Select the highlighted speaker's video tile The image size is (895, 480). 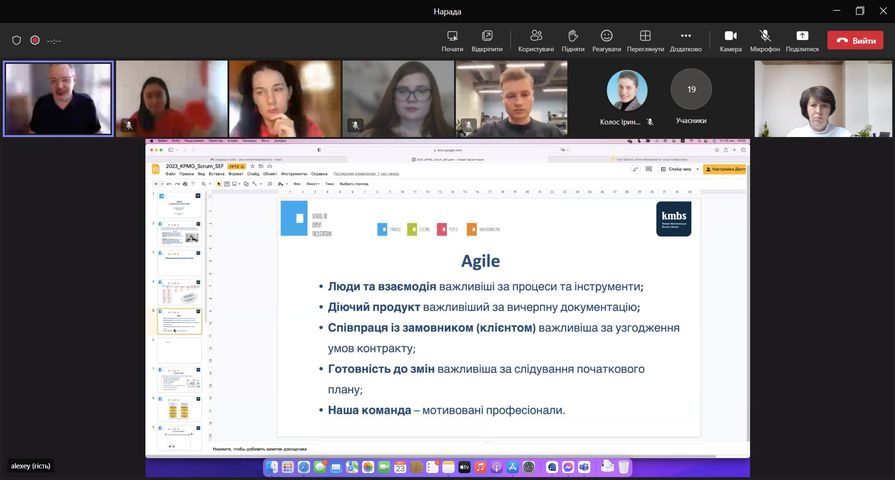click(58, 98)
